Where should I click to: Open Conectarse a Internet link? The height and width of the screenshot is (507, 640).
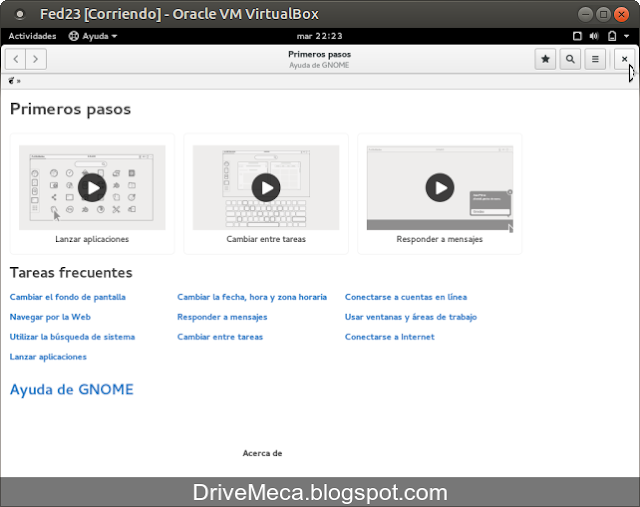(390, 337)
